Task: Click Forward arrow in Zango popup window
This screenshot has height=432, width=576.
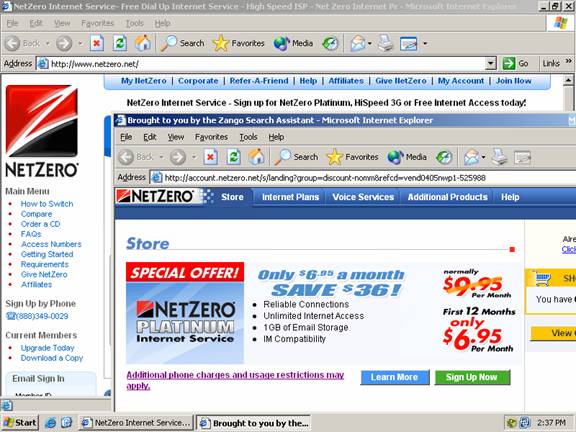Action: 178,157
